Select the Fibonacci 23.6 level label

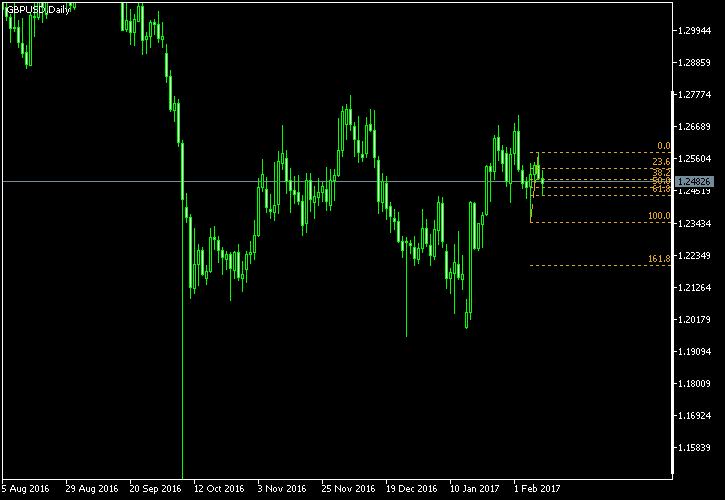coord(661,161)
